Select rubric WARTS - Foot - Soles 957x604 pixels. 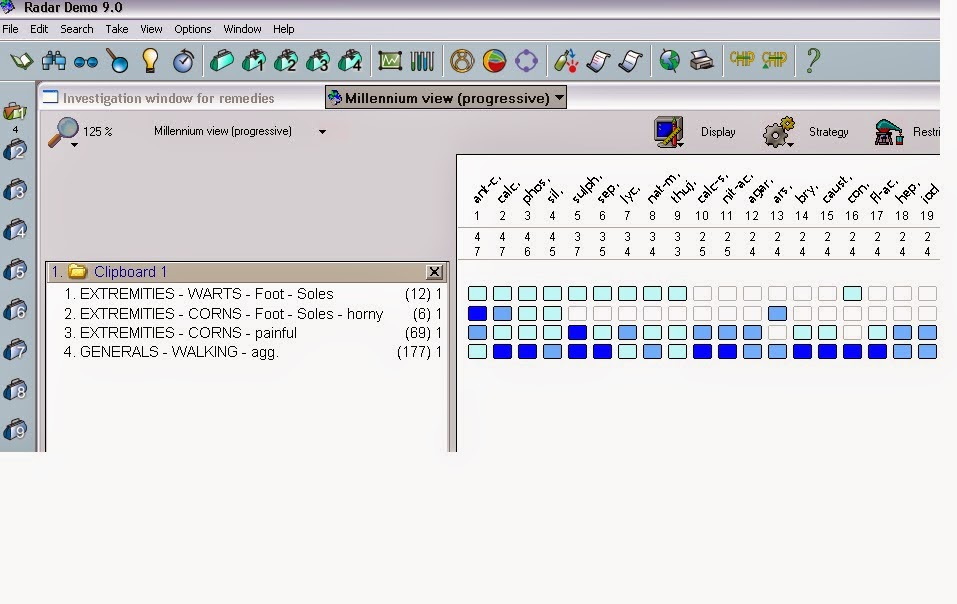[x=206, y=294]
